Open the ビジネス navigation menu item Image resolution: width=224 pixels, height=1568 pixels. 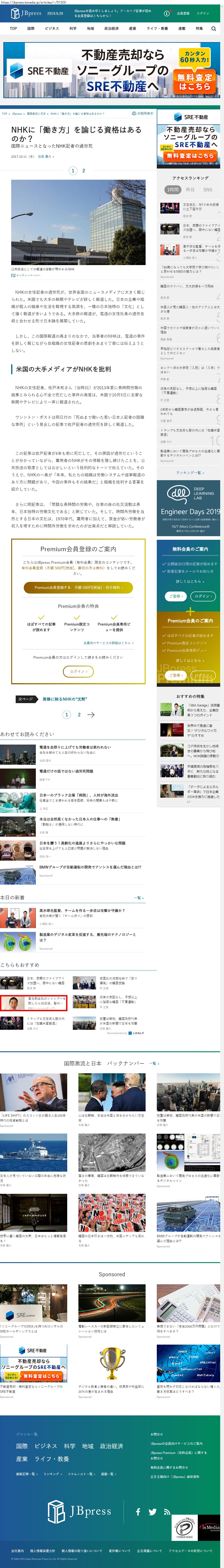52,29
